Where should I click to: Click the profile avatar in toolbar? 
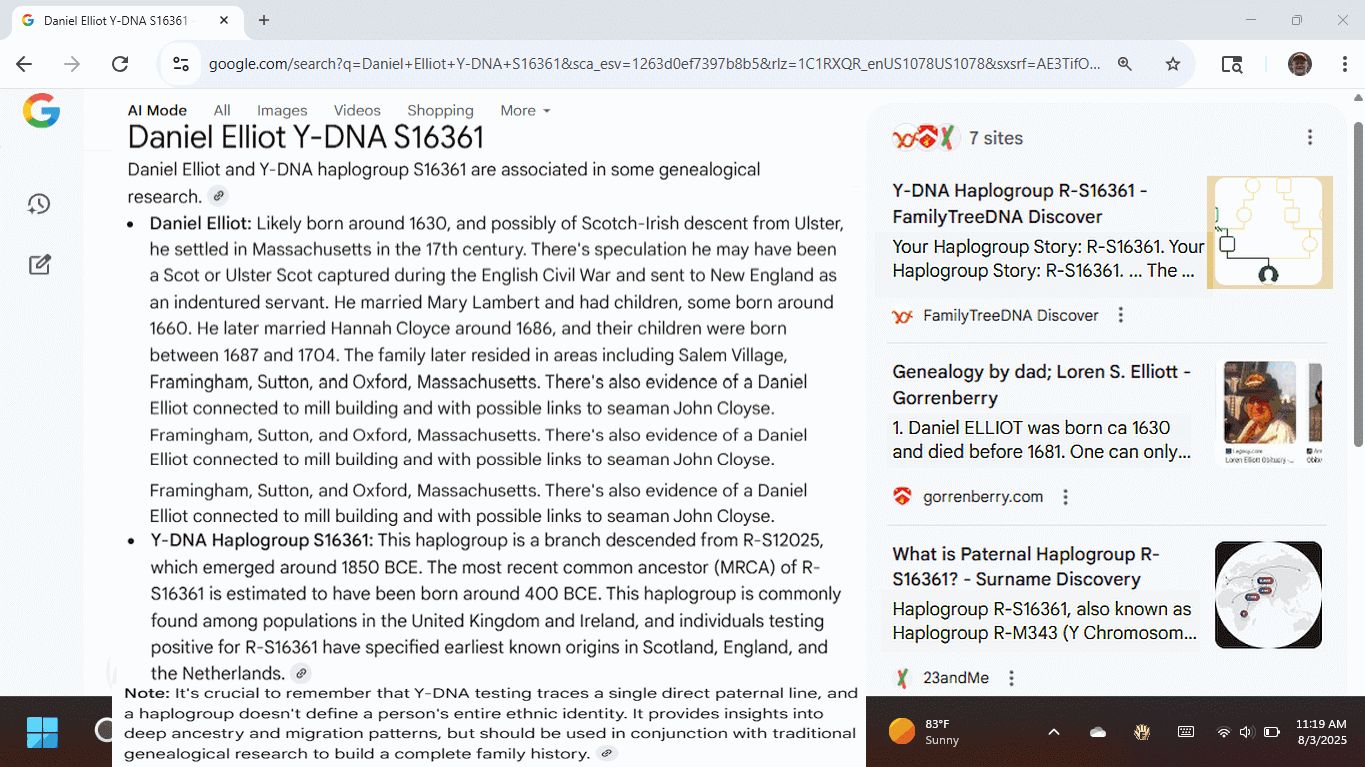pyautogui.click(x=1299, y=64)
